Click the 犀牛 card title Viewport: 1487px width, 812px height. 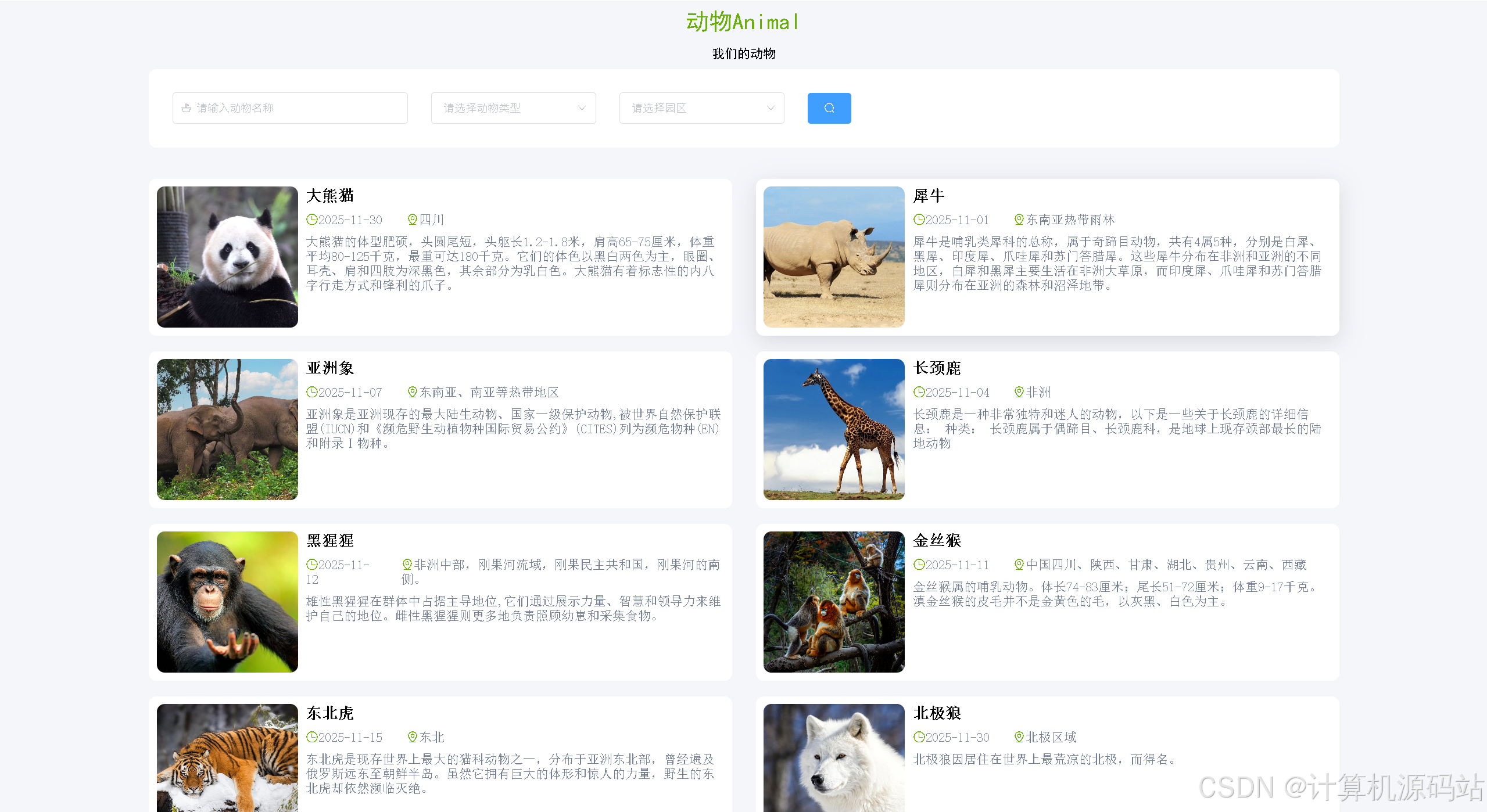929,196
